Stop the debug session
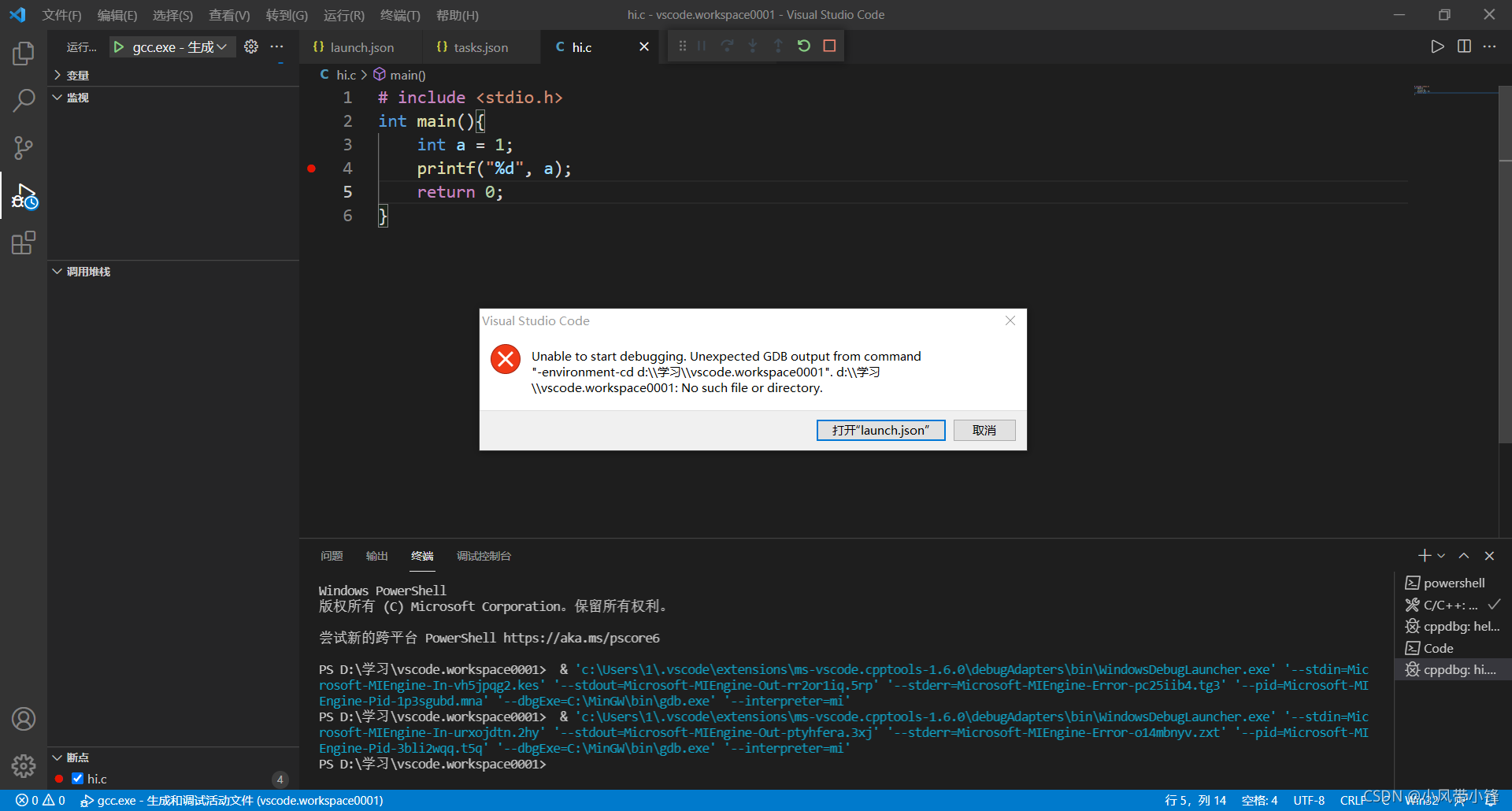 tap(829, 46)
